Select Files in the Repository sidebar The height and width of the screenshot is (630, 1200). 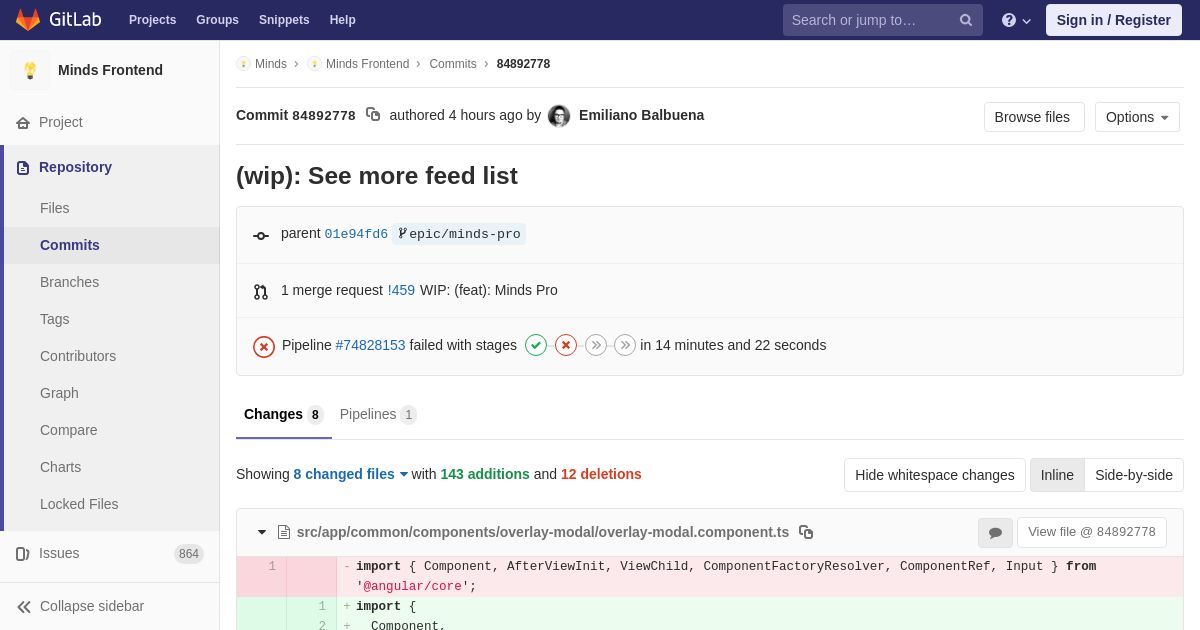click(x=110, y=208)
